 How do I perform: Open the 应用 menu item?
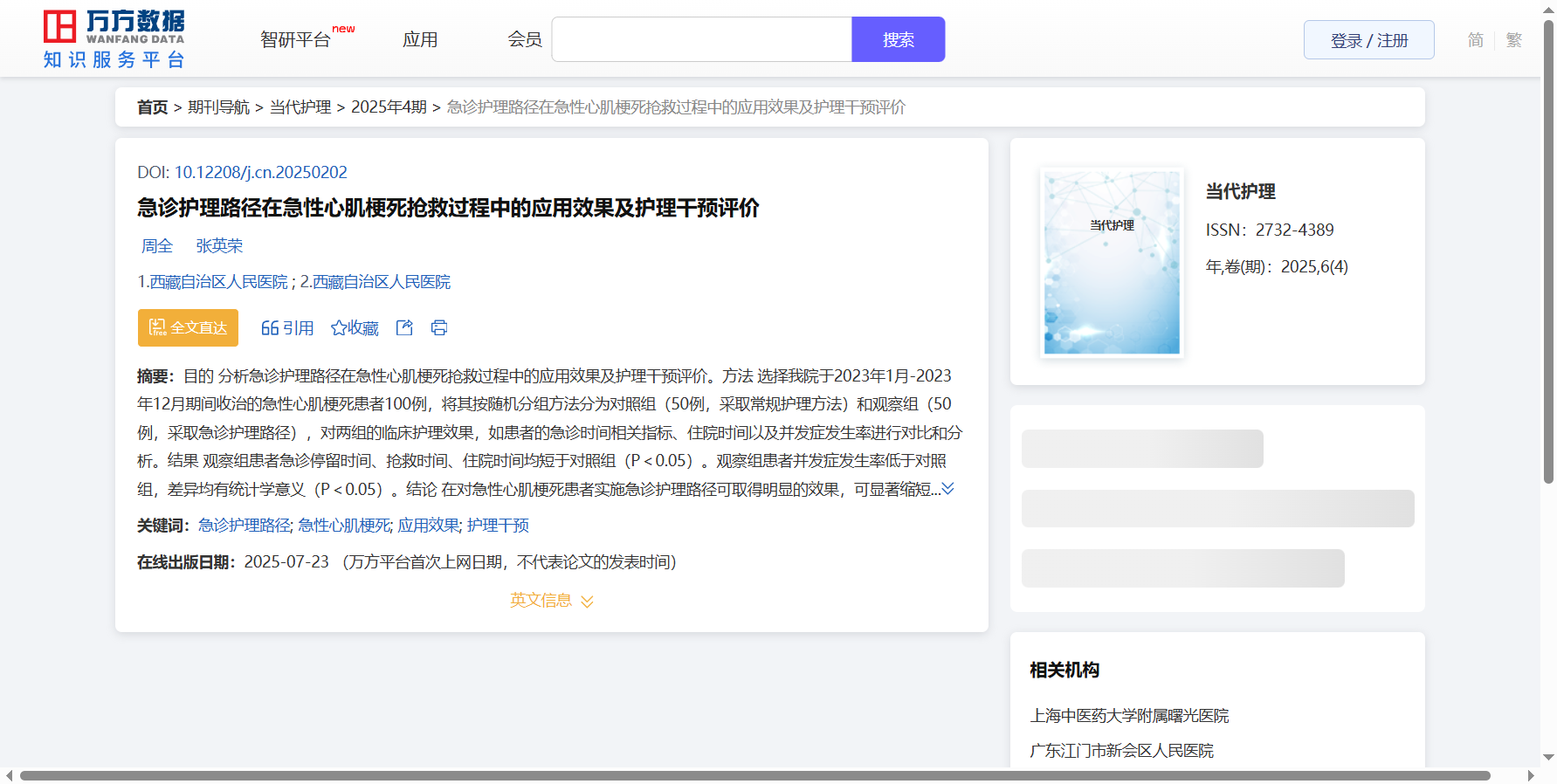point(420,40)
